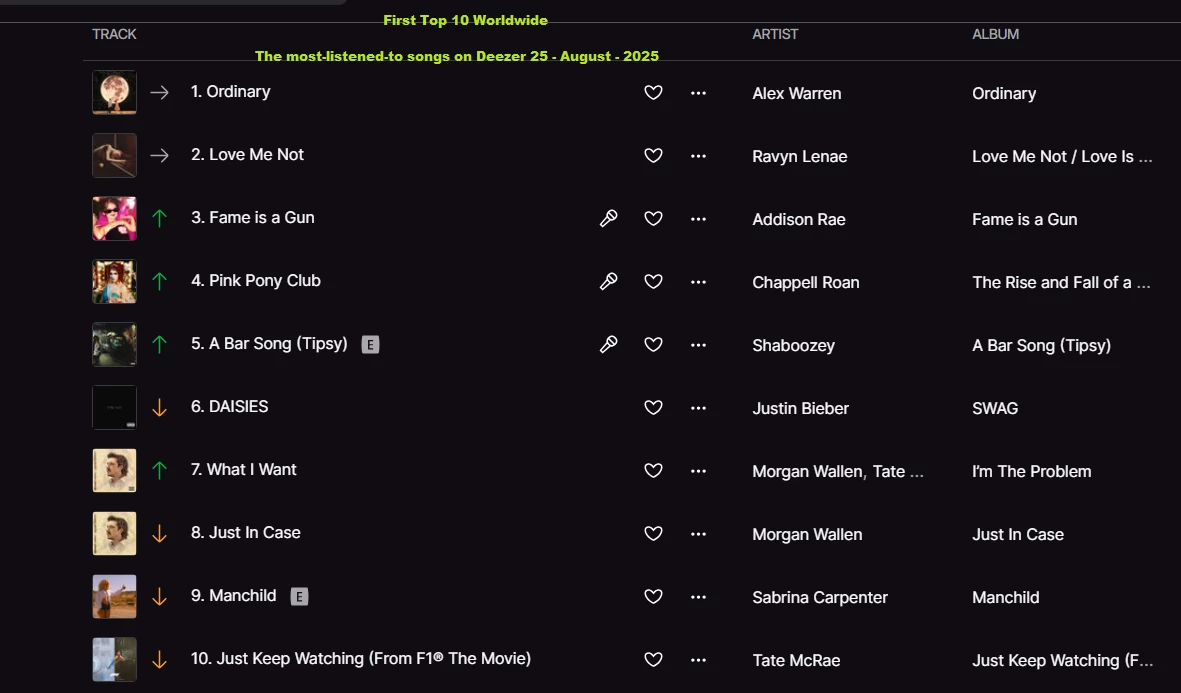
Task: Open more options for Love Me Not
Action: coord(698,156)
